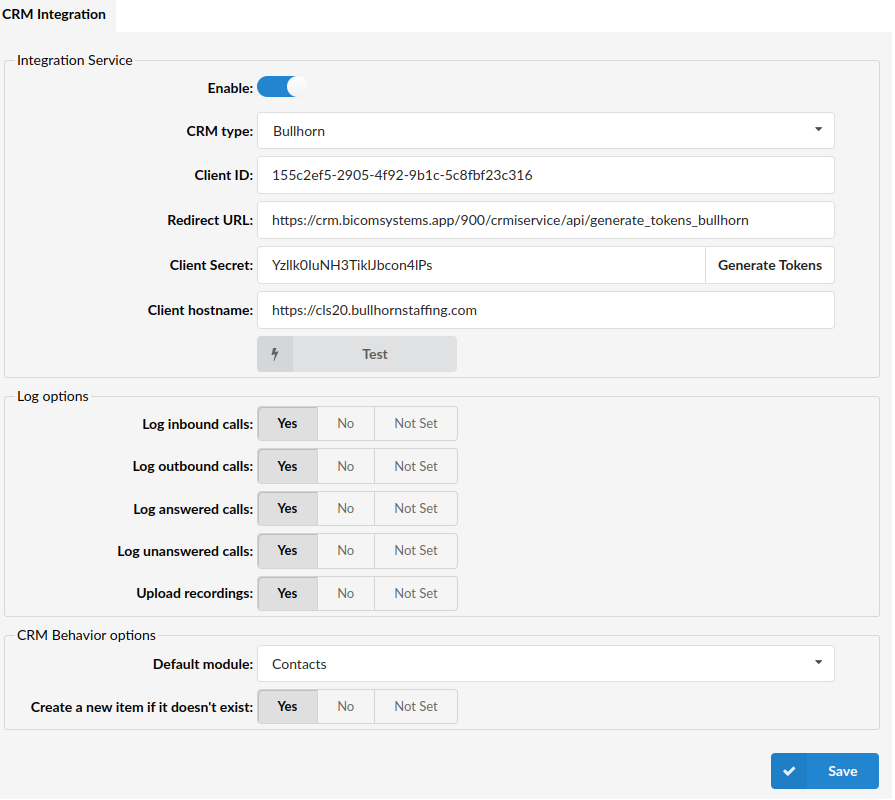
Task: Set Log unanswered calls to No
Action: (x=346, y=551)
